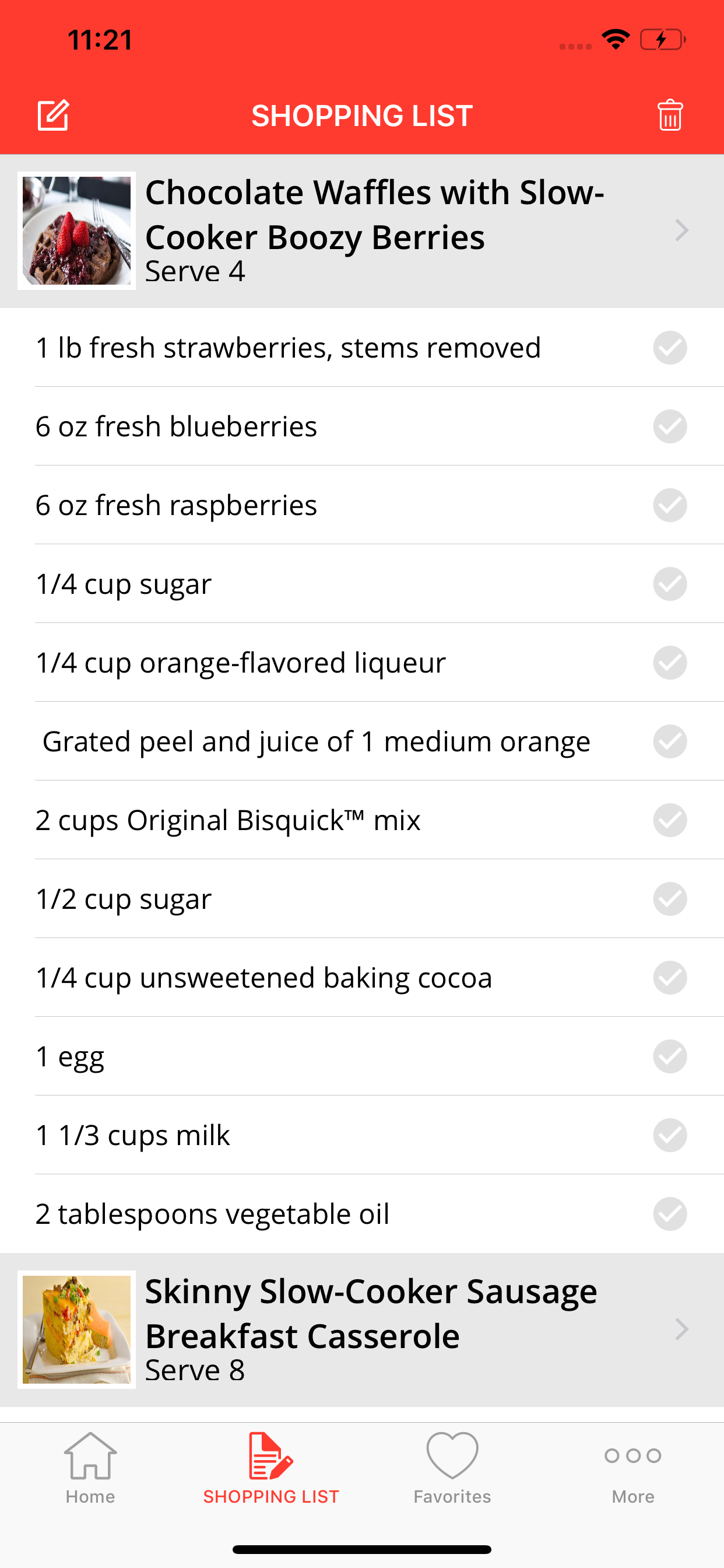Check off 1 lb fresh strawberries
Screen dimensions: 724x1568
670,348
